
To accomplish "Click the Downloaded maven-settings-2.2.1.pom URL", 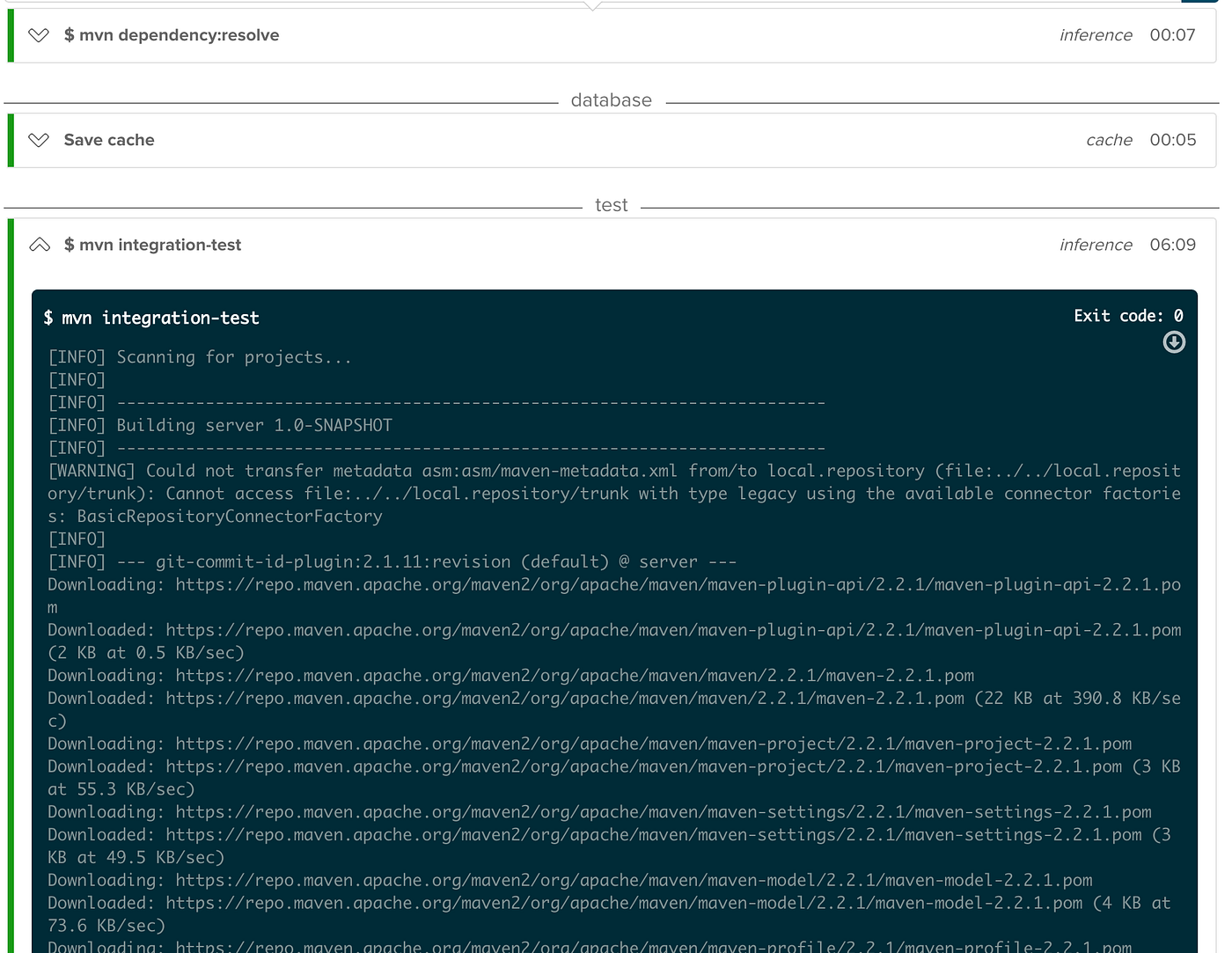I will [x=654, y=835].
